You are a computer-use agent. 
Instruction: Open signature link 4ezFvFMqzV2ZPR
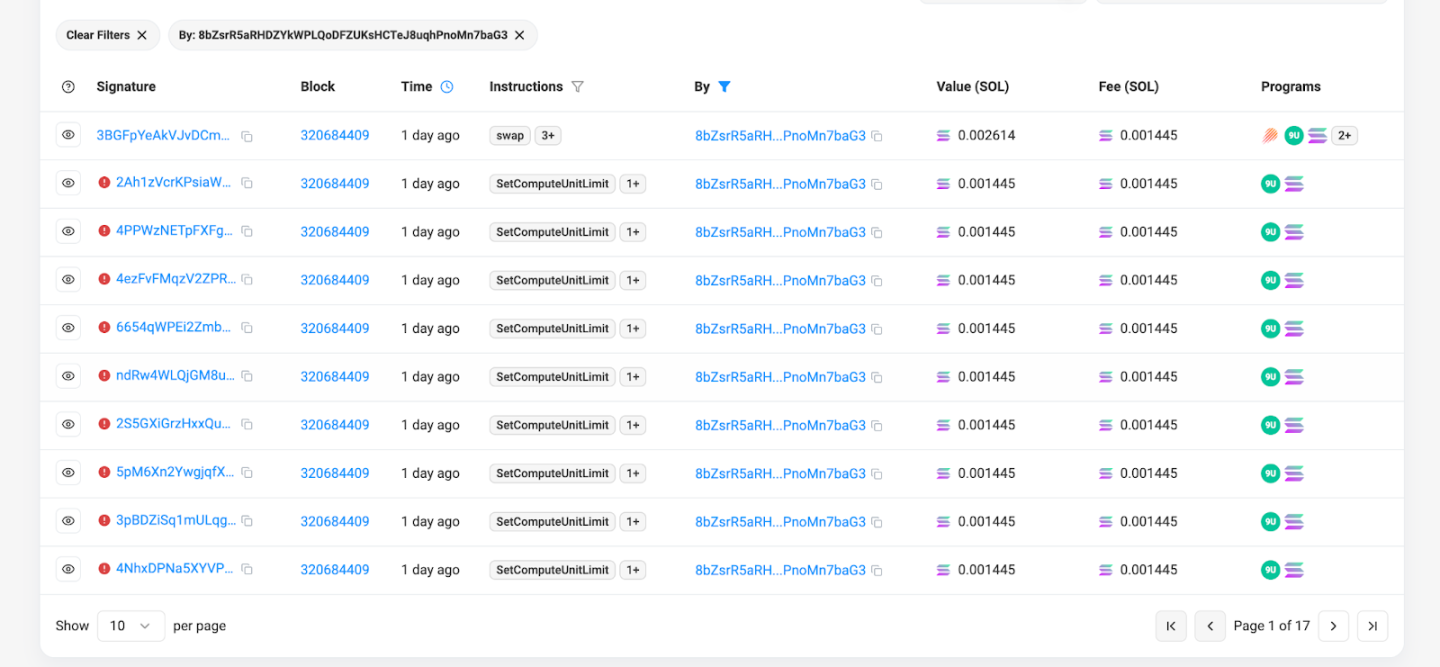coord(176,280)
